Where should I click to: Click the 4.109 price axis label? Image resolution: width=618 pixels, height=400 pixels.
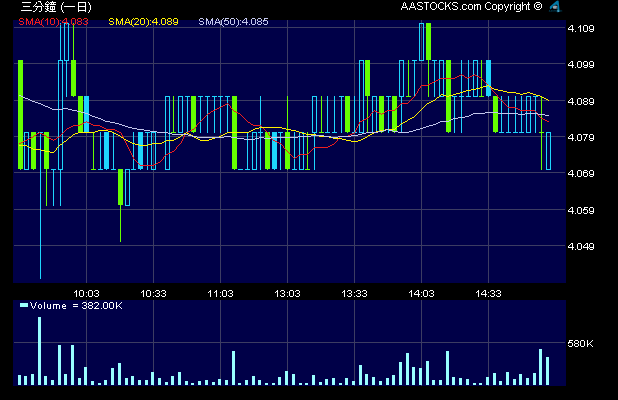[581, 28]
